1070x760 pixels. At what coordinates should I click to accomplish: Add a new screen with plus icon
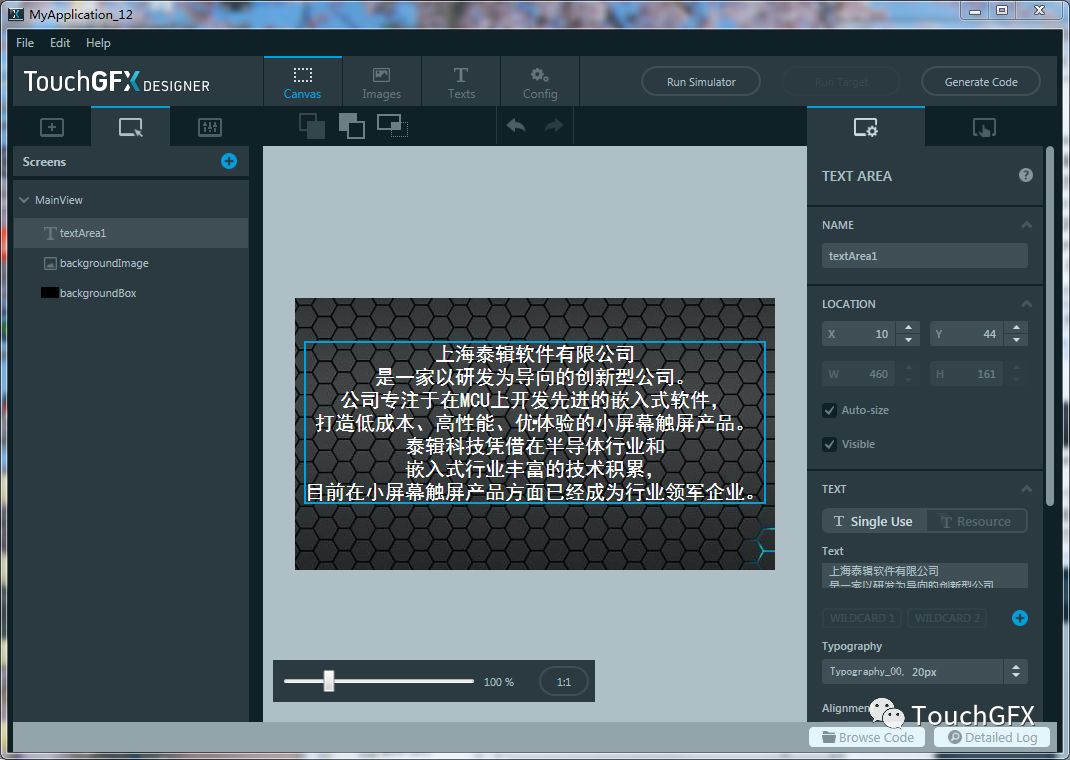click(229, 162)
